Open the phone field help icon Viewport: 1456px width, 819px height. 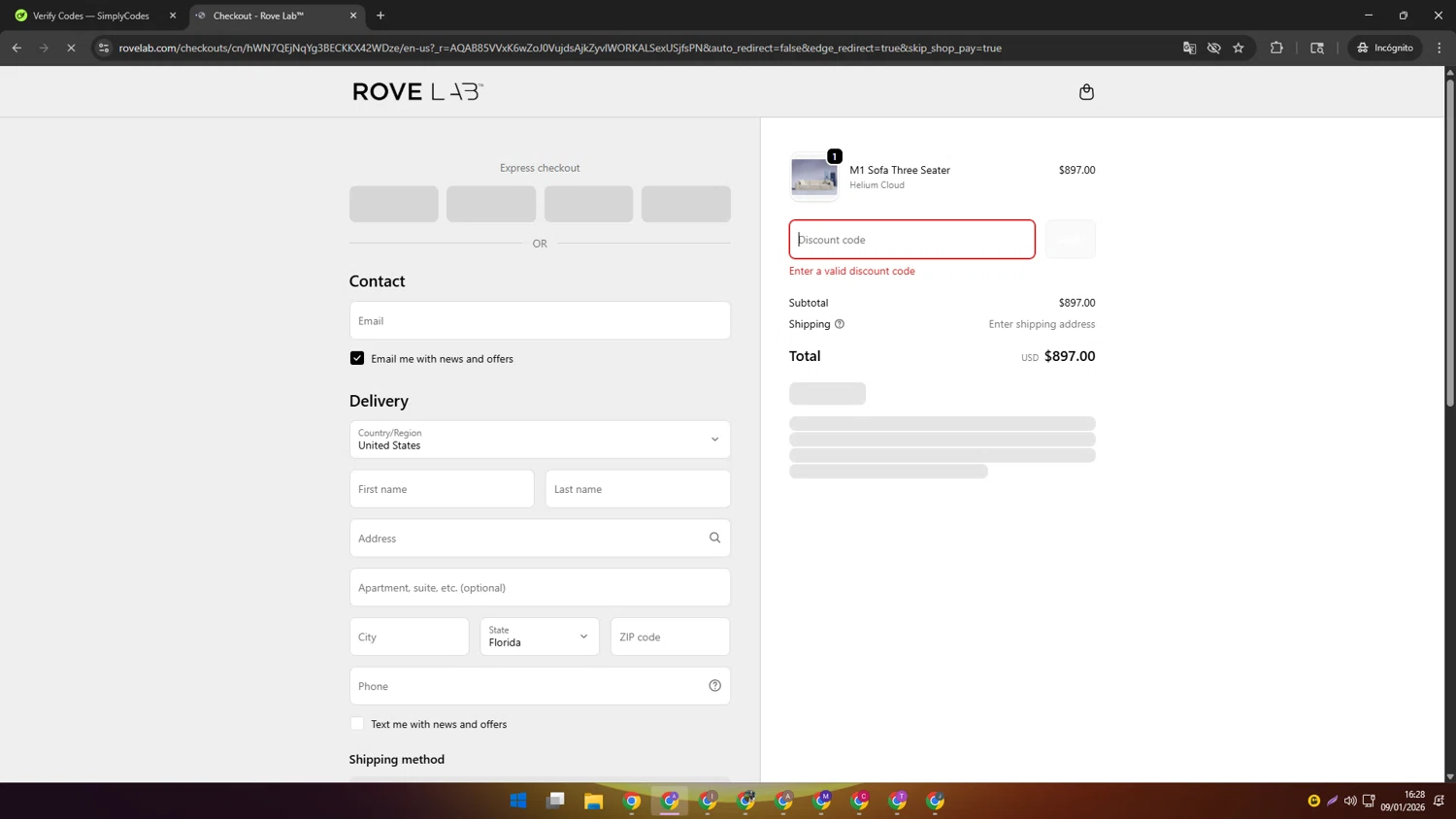(714, 685)
